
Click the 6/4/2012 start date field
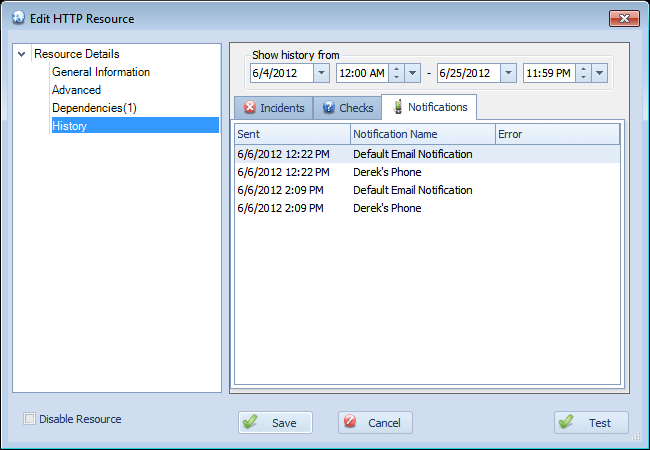coord(282,73)
